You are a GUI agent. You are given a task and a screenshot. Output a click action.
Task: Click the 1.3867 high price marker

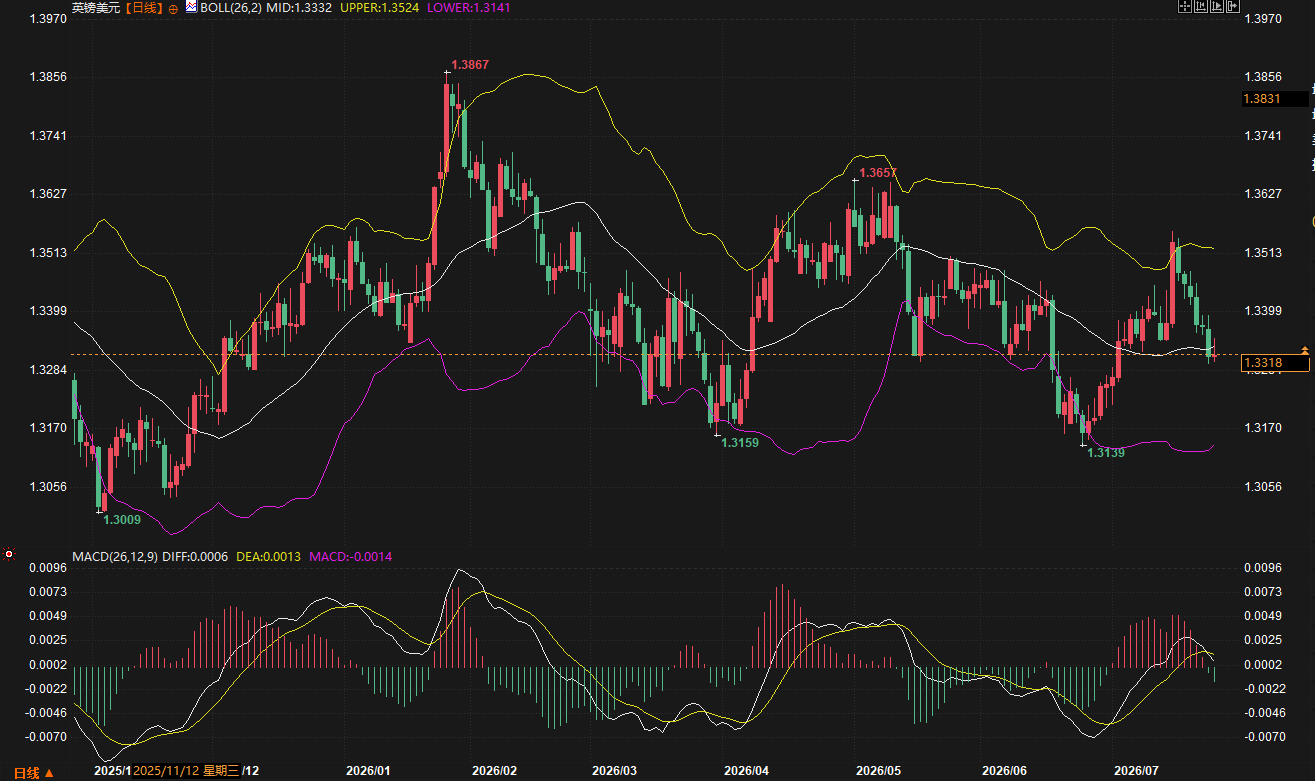[x=470, y=65]
